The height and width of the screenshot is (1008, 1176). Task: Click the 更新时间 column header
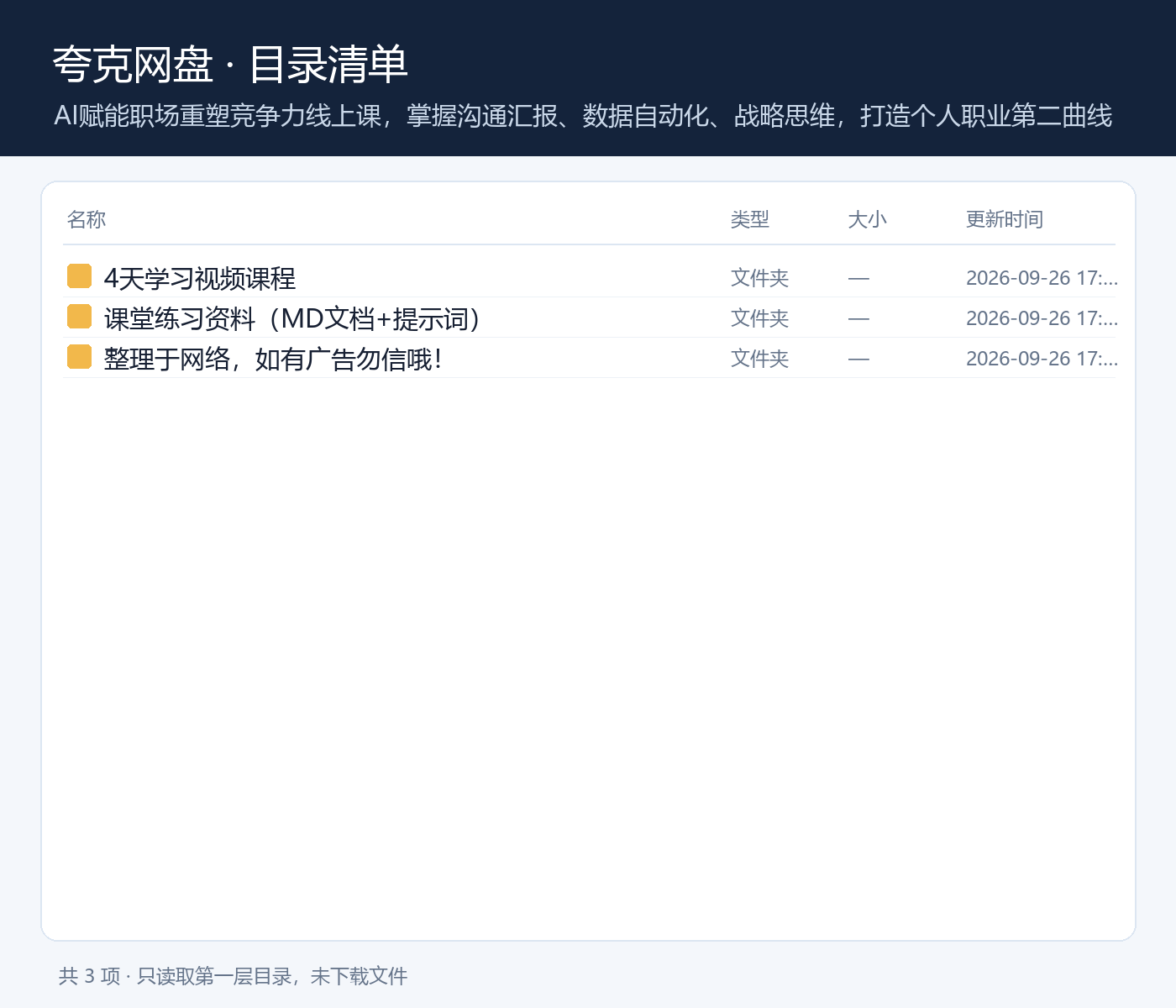[1005, 219]
